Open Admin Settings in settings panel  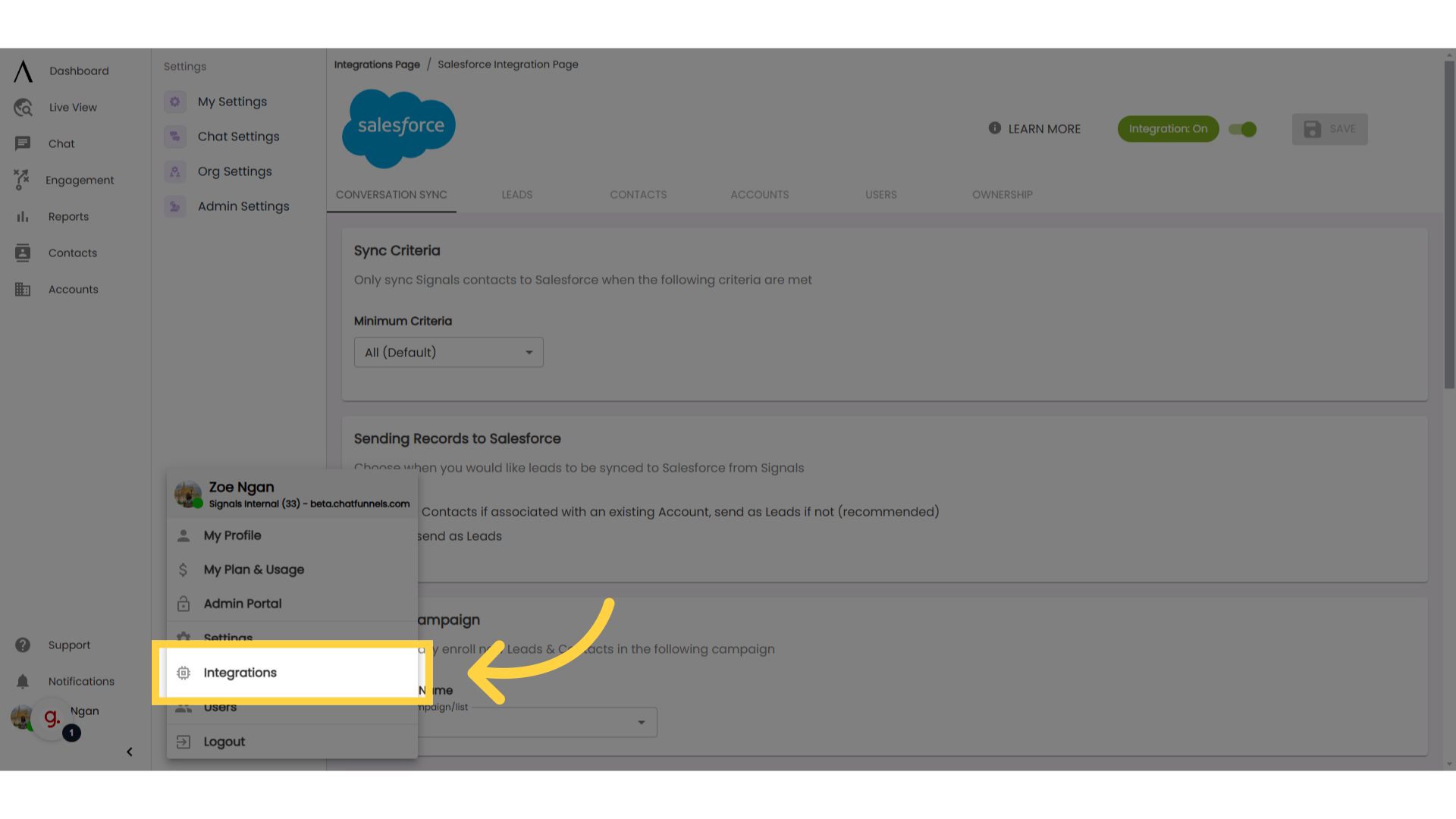243,206
